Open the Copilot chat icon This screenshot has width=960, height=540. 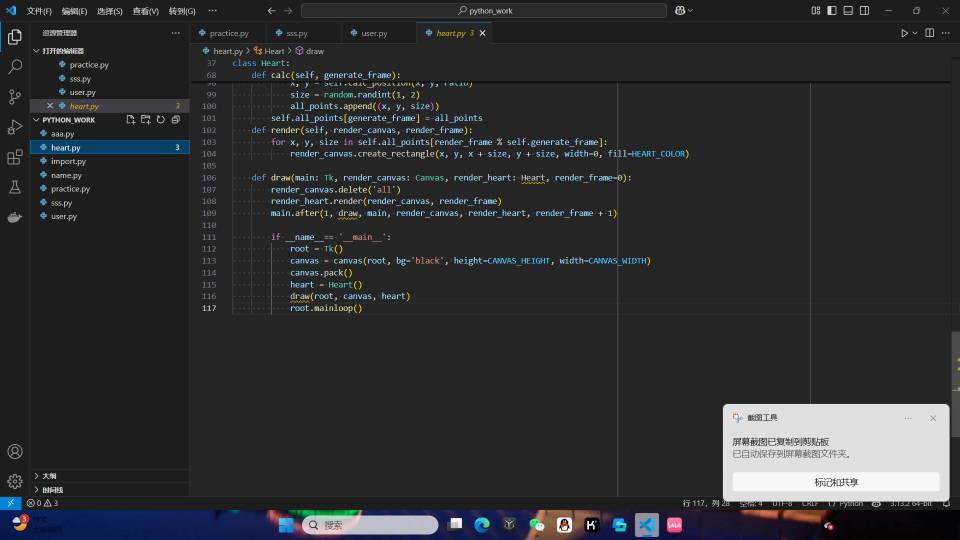680,10
